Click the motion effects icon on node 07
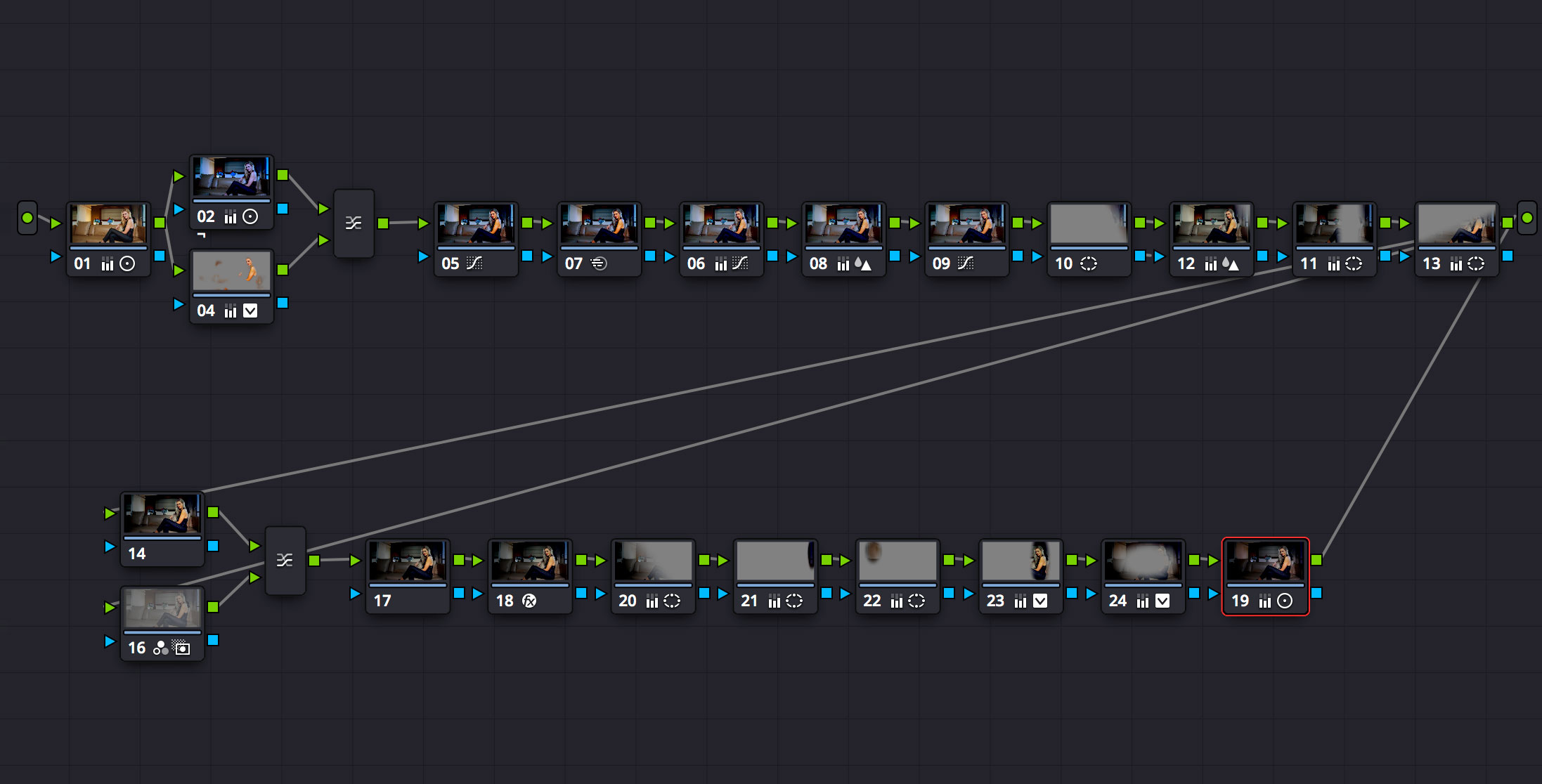The height and width of the screenshot is (784, 1542). point(599,263)
